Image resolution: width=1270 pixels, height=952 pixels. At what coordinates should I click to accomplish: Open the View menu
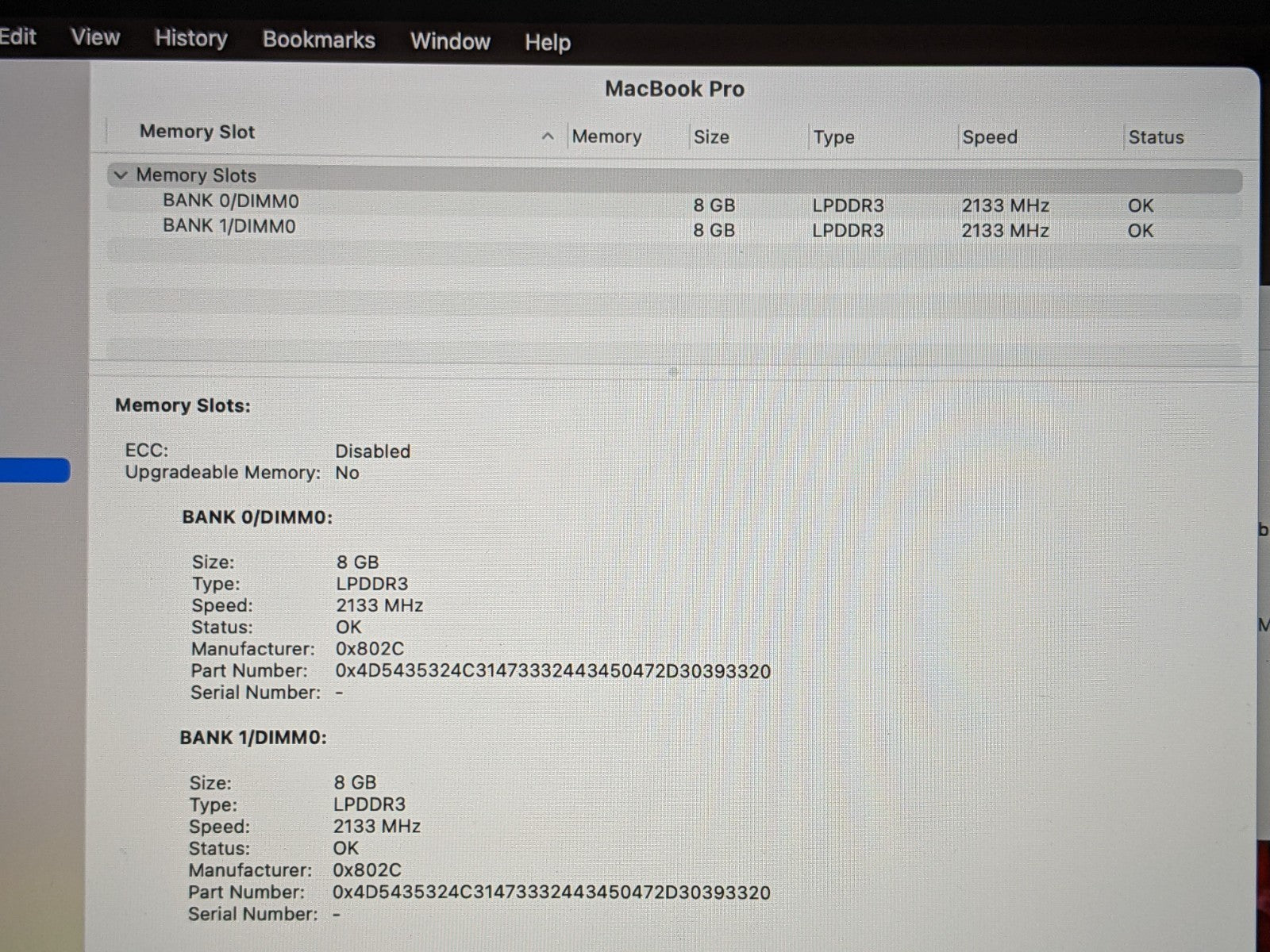click(x=95, y=37)
